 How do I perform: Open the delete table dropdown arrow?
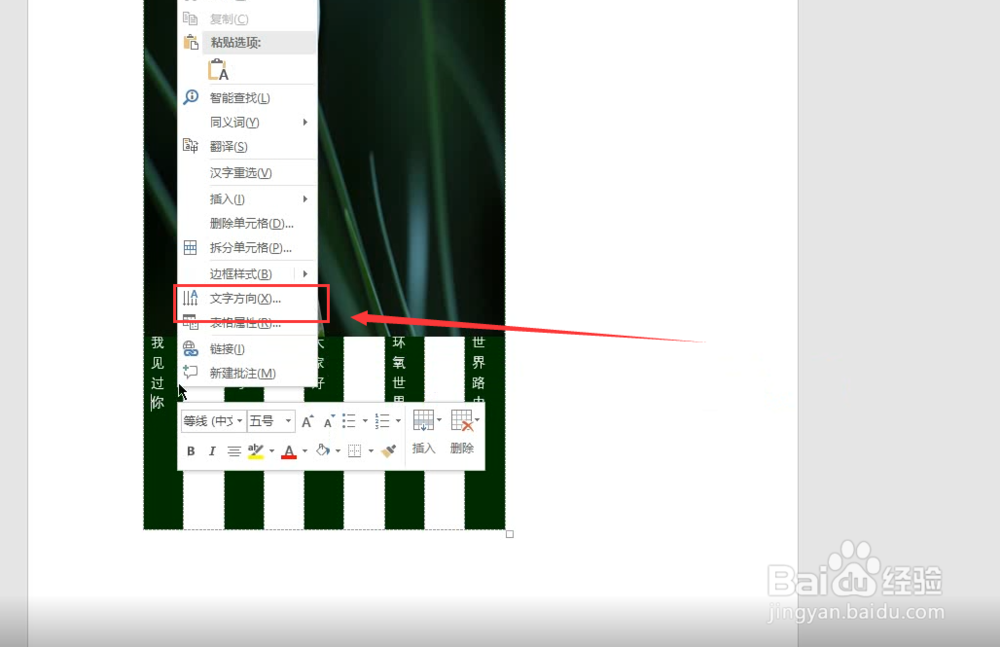coord(478,420)
